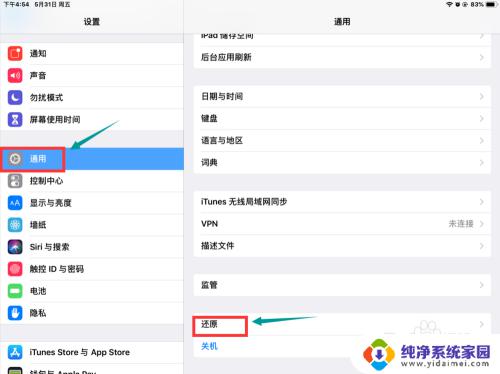Open 控制中心 in the sidebar
This screenshot has width=500, height=374.
92,181
